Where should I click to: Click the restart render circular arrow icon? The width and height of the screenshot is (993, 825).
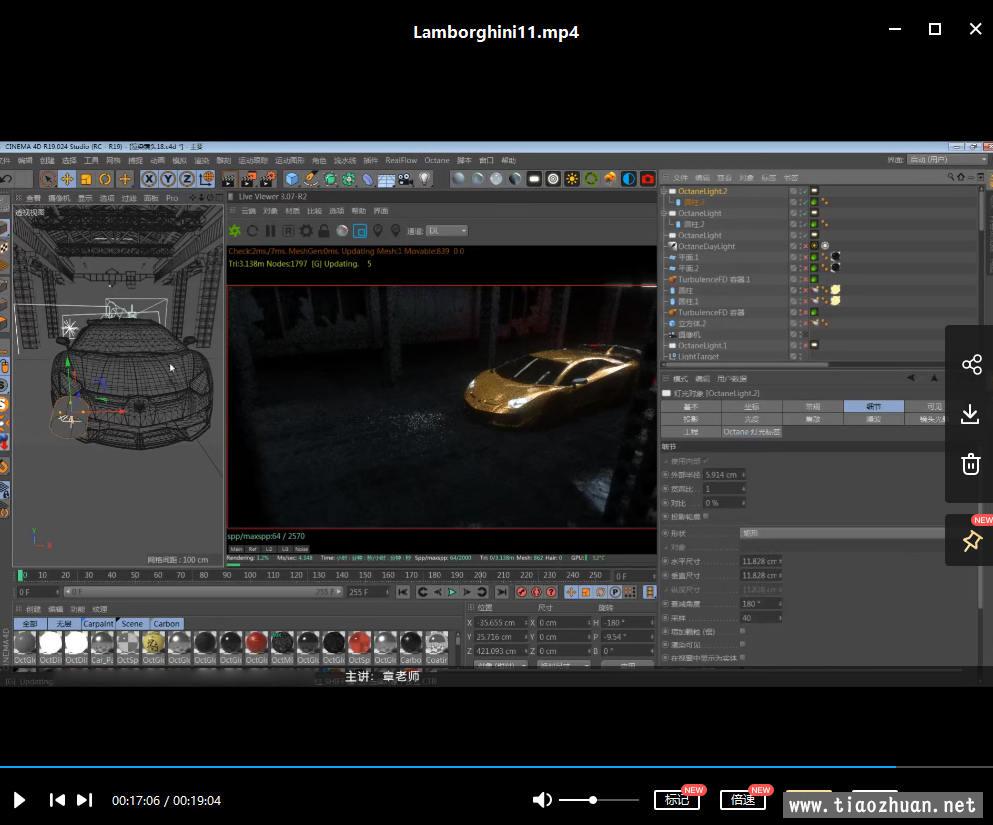pyautogui.click(x=253, y=231)
